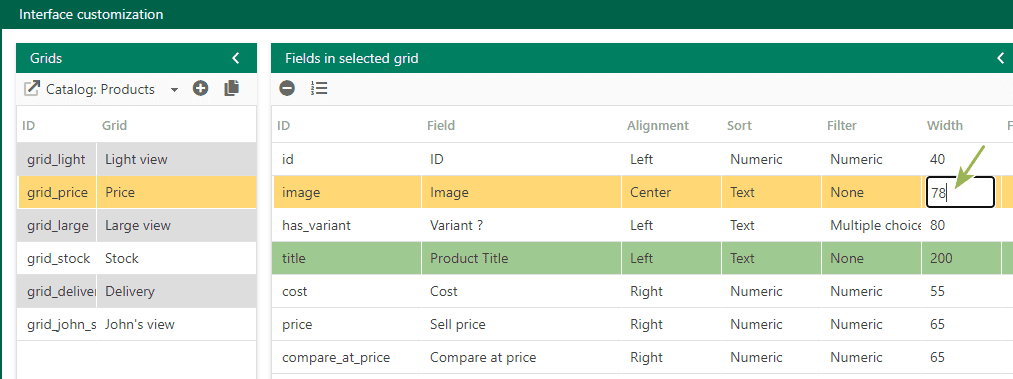Click the image field ID cell

(348, 192)
